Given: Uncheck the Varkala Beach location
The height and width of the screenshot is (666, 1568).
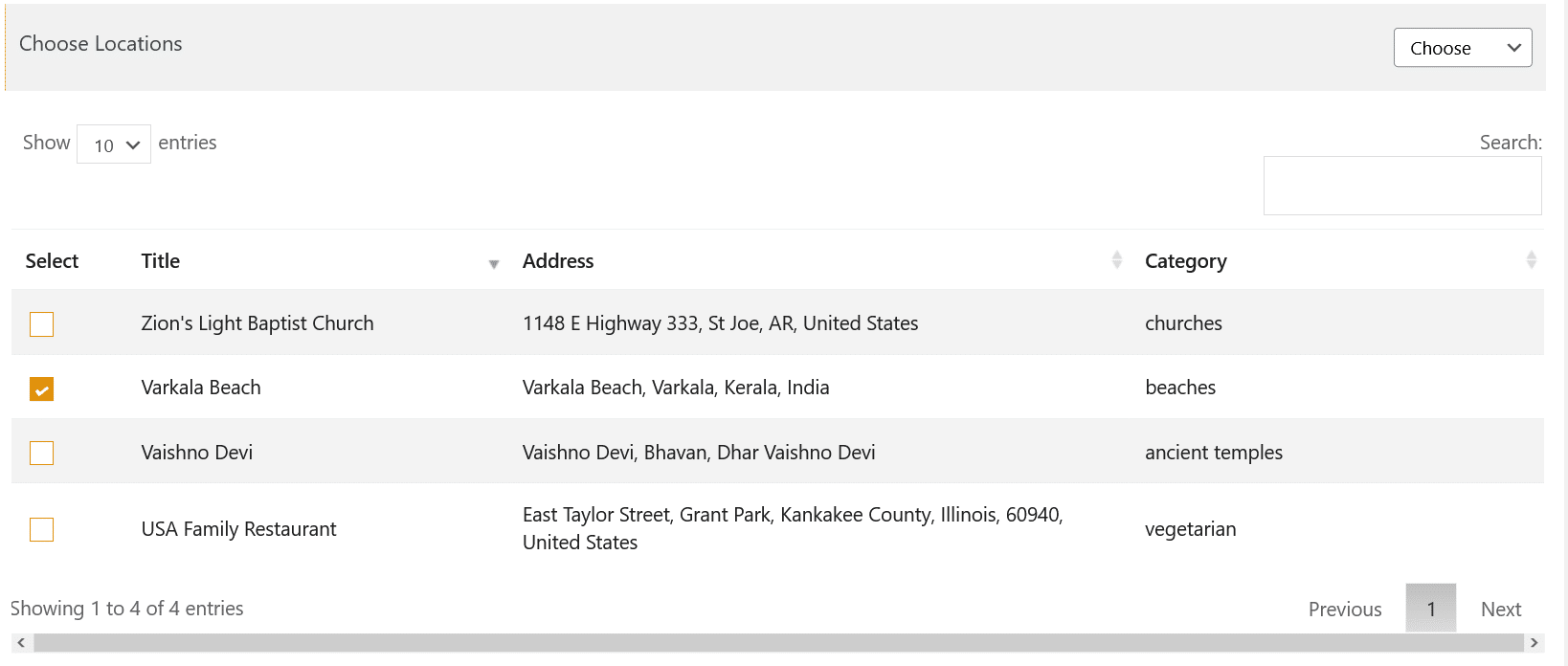Looking at the screenshot, I should click(x=41, y=388).
